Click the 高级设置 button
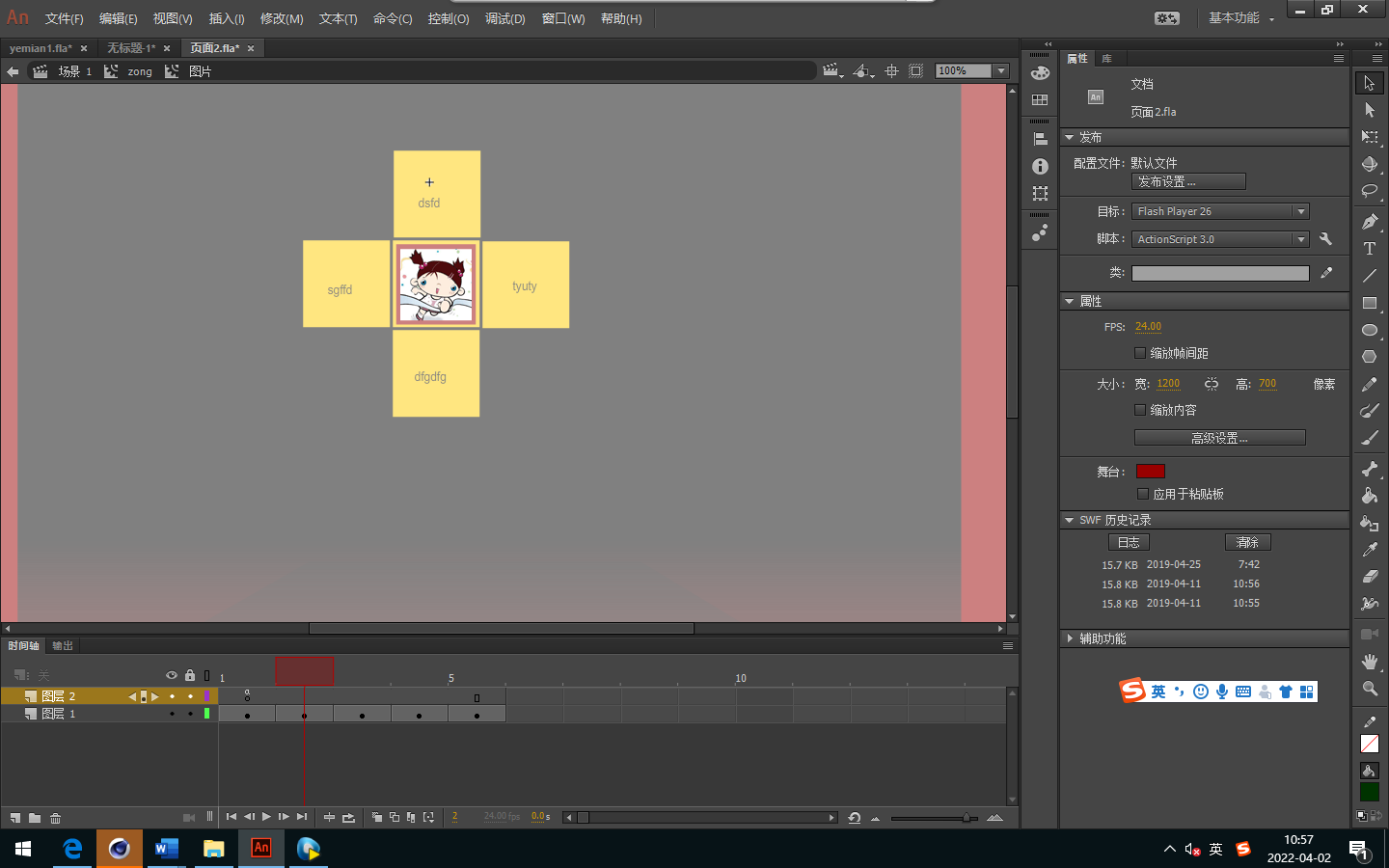 (x=1219, y=438)
